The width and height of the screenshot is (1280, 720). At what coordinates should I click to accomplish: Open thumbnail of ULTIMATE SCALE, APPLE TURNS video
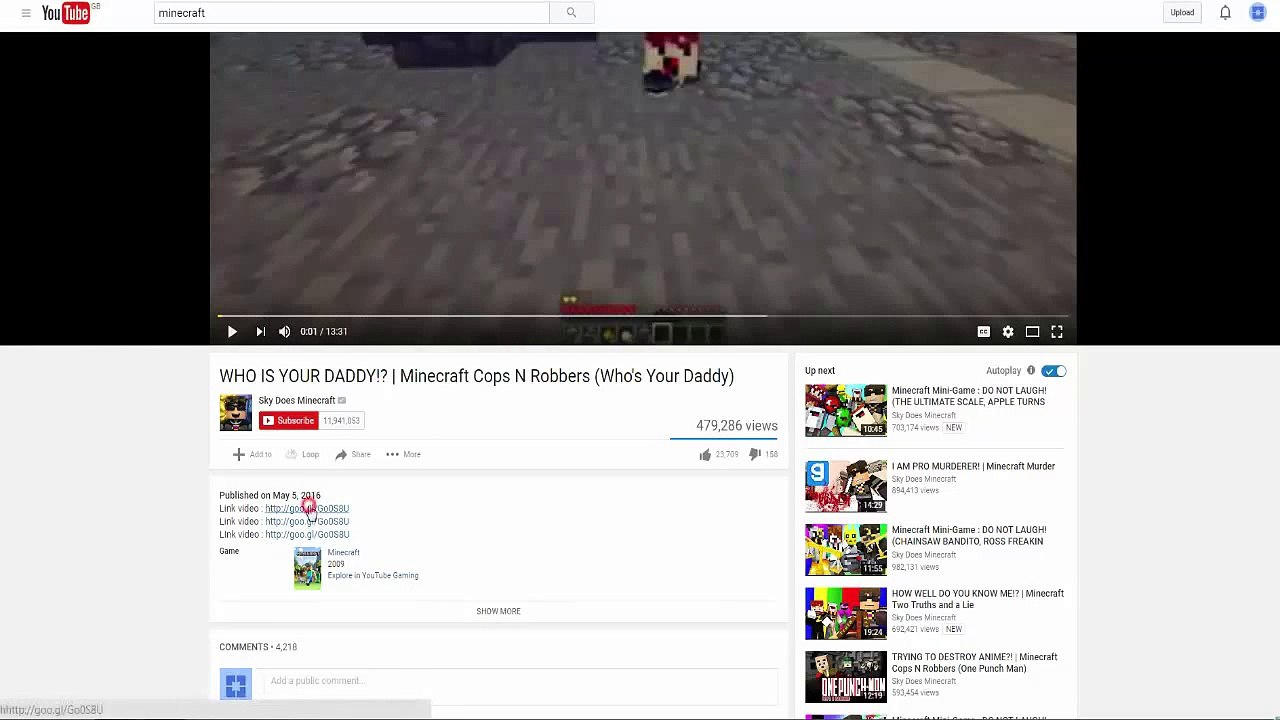[846, 410]
